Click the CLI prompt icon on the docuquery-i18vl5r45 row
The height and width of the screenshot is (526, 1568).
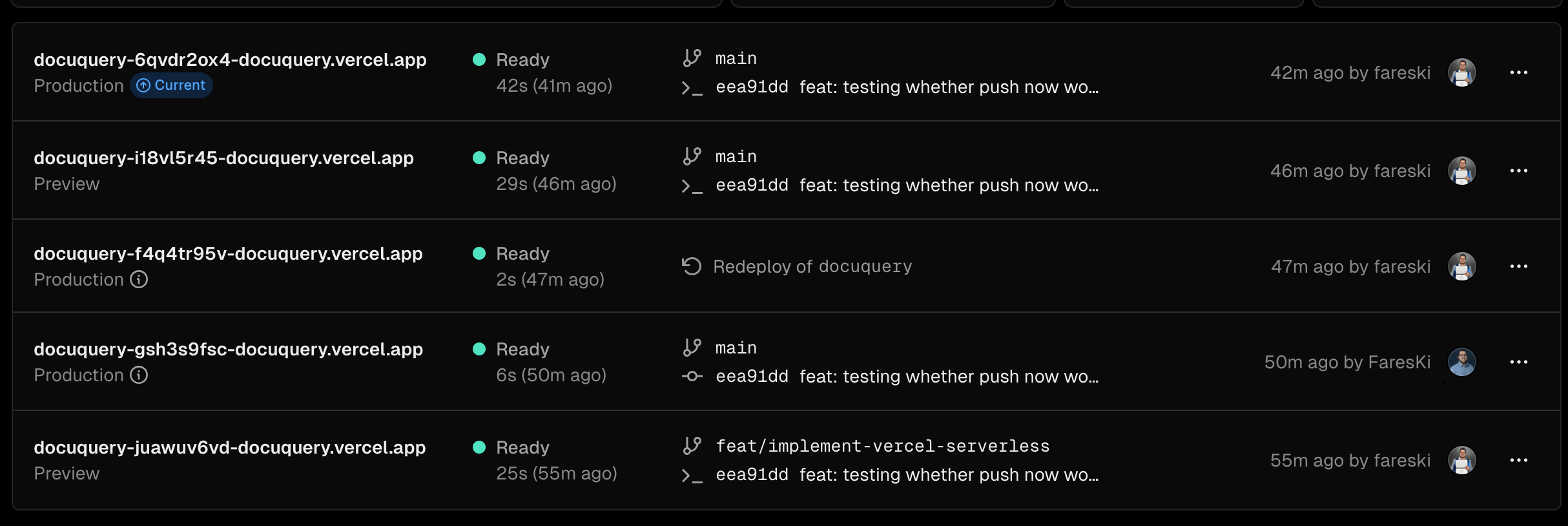coord(692,186)
